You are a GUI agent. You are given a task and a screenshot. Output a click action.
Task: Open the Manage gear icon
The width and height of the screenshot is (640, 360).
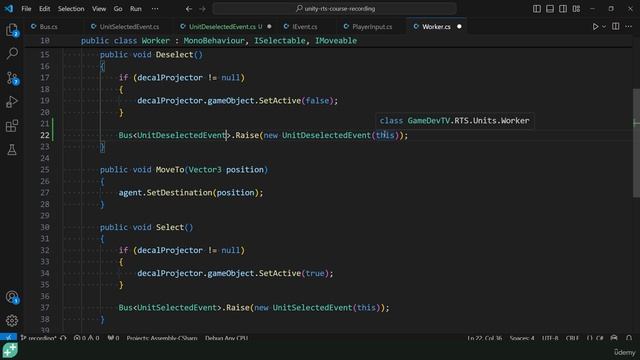click(12, 320)
